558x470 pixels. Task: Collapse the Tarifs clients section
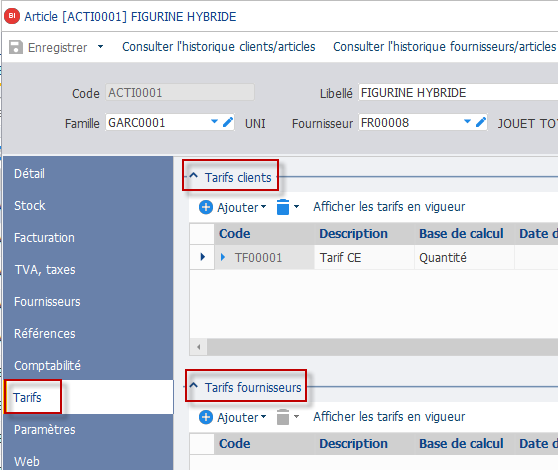[x=194, y=175]
